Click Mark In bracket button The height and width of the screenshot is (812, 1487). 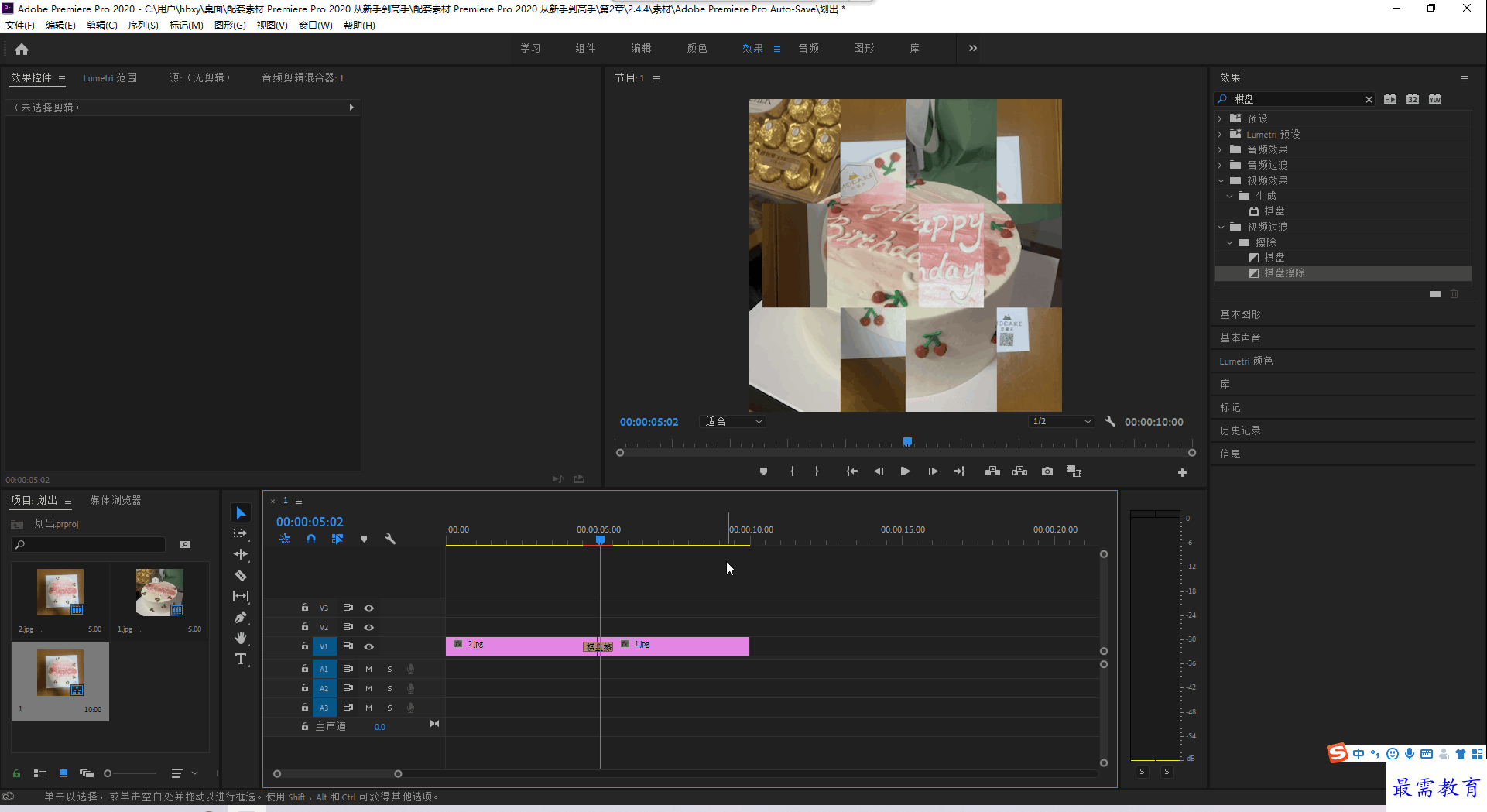tap(792, 471)
